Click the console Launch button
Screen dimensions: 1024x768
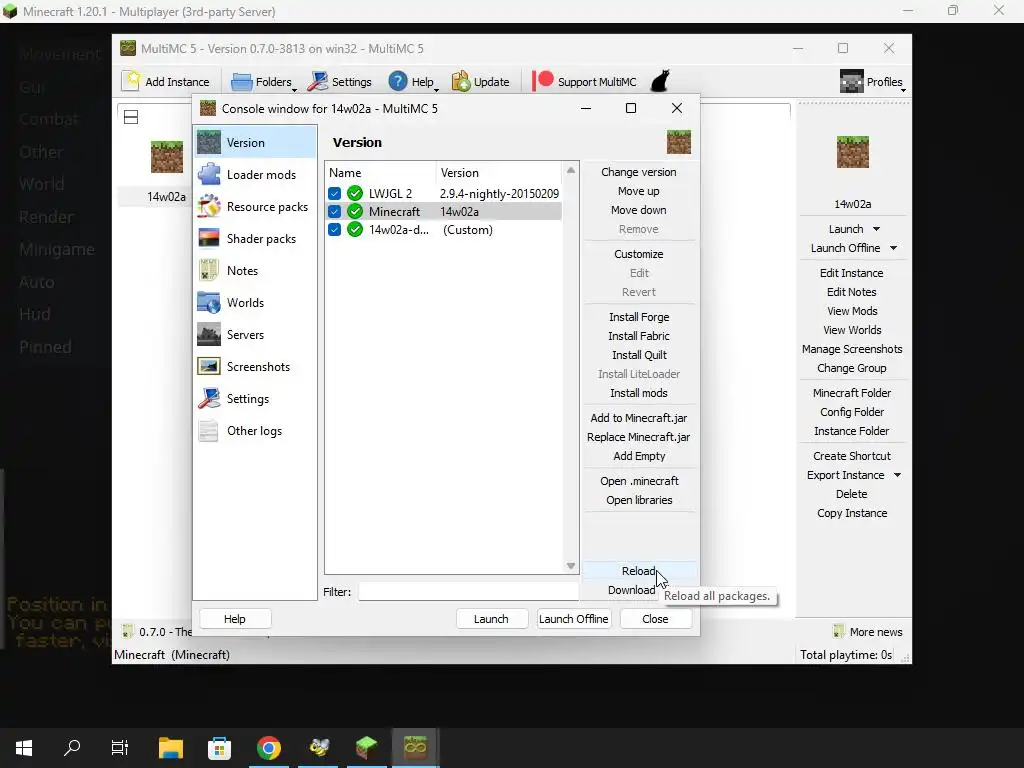[491, 618]
